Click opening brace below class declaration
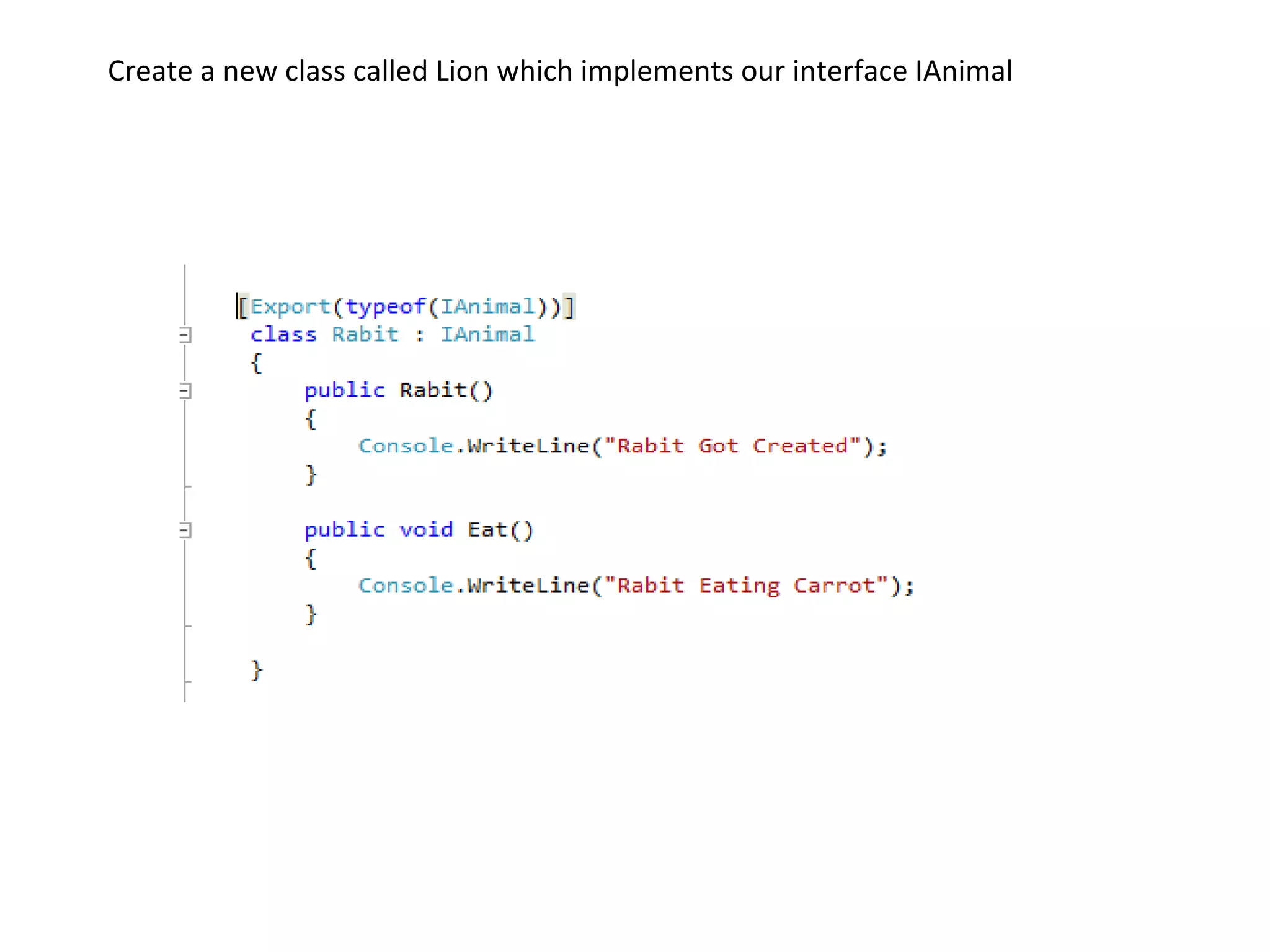1270x952 pixels. point(256,363)
